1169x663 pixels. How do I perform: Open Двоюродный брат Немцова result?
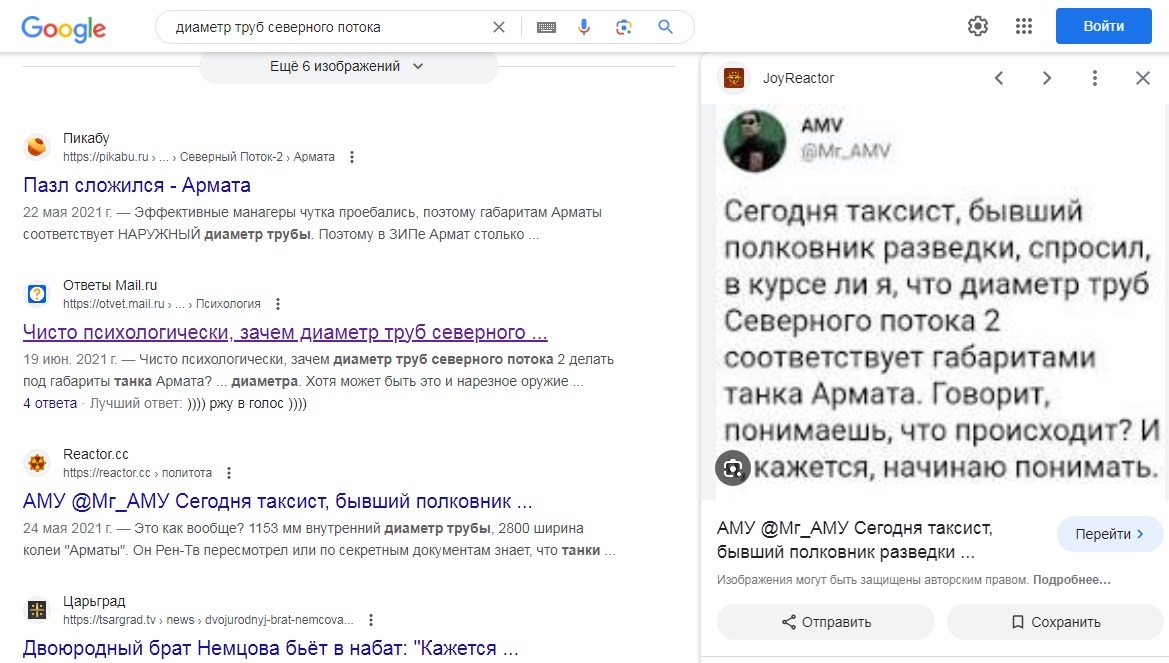coord(270,648)
